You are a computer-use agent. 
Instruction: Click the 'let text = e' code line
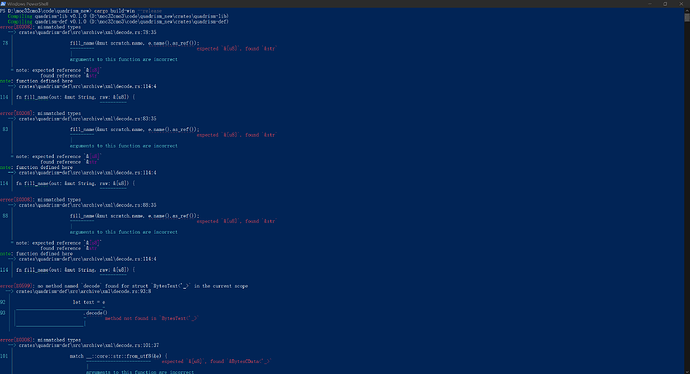point(89,302)
